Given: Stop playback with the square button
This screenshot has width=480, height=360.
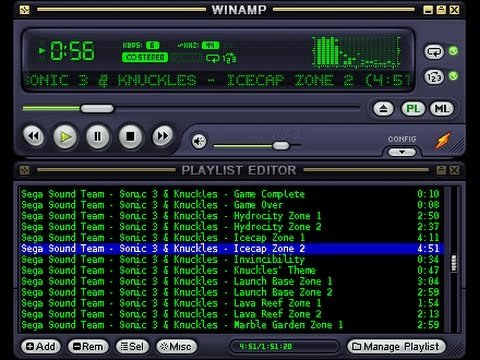Looking at the screenshot, I should 130,136.
